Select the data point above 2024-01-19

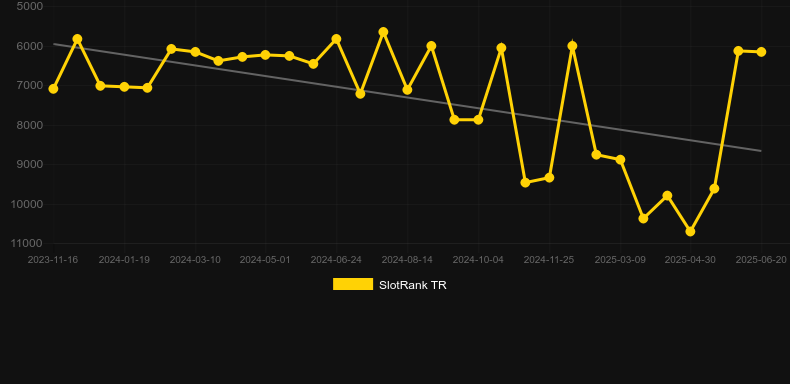(x=124, y=87)
